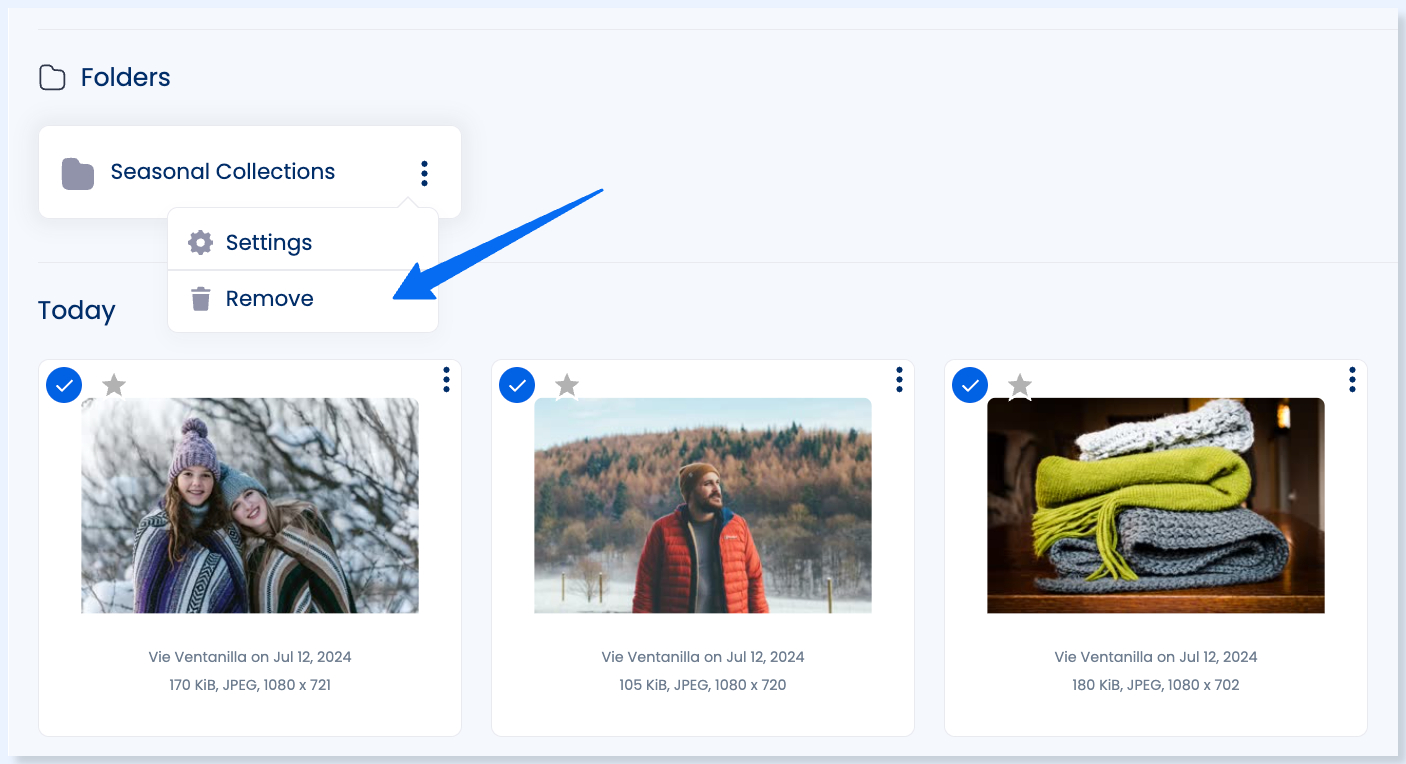The width and height of the screenshot is (1406, 764).
Task: Open the thumbnail of the two girls in snow
Action: tap(250, 505)
